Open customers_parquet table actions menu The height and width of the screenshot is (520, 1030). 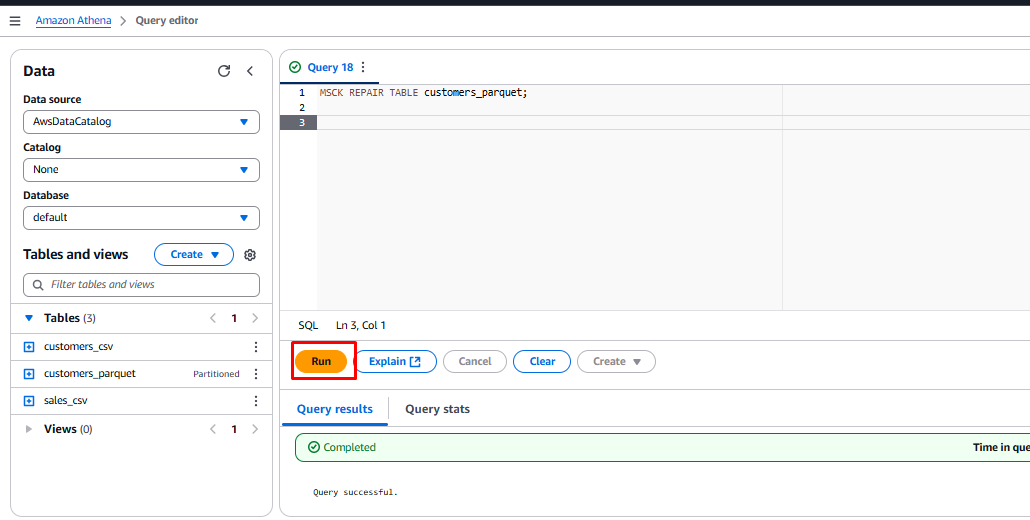pyautogui.click(x=255, y=374)
